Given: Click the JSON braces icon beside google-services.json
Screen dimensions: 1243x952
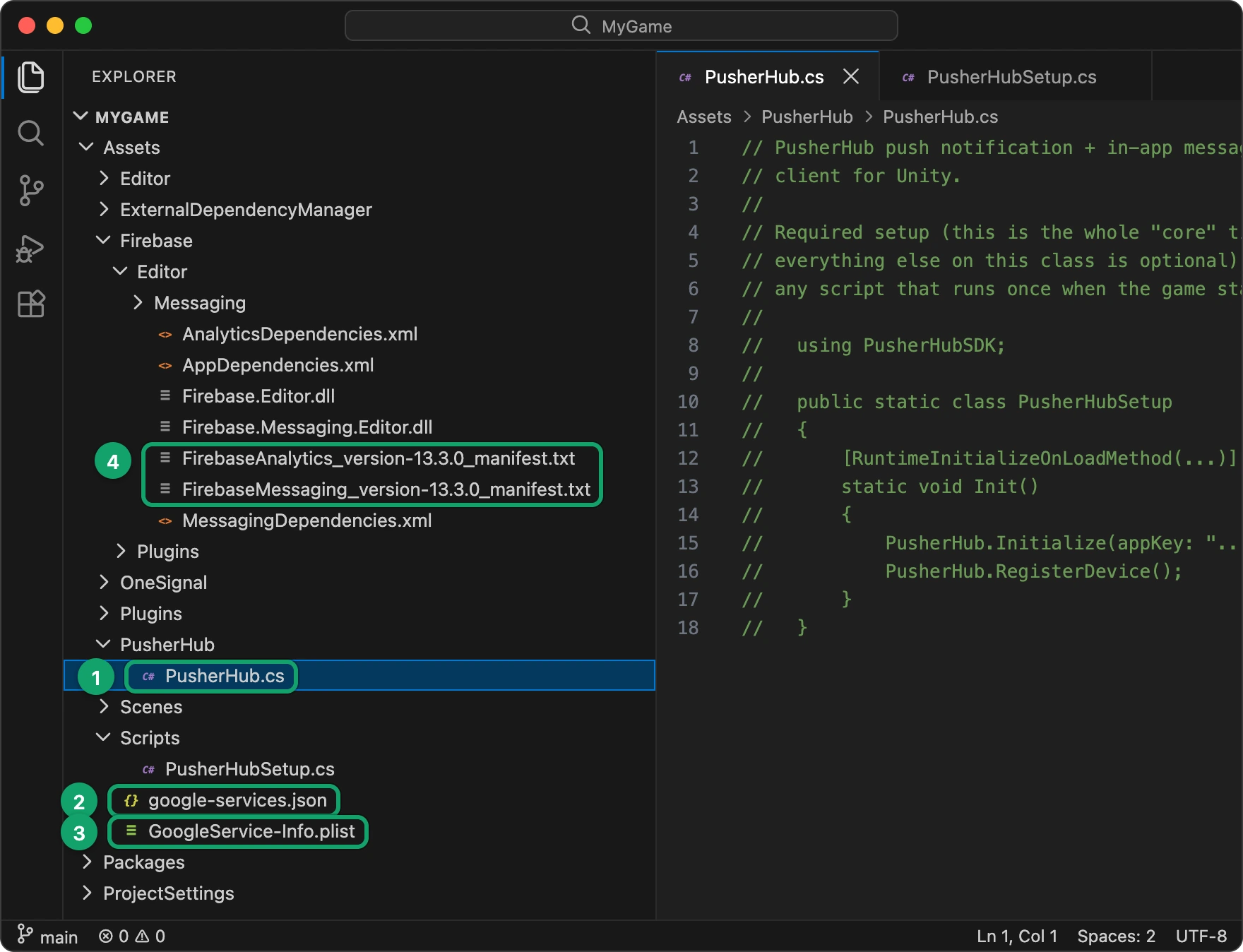Looking at the screenshot, I should tap(131, 800).
